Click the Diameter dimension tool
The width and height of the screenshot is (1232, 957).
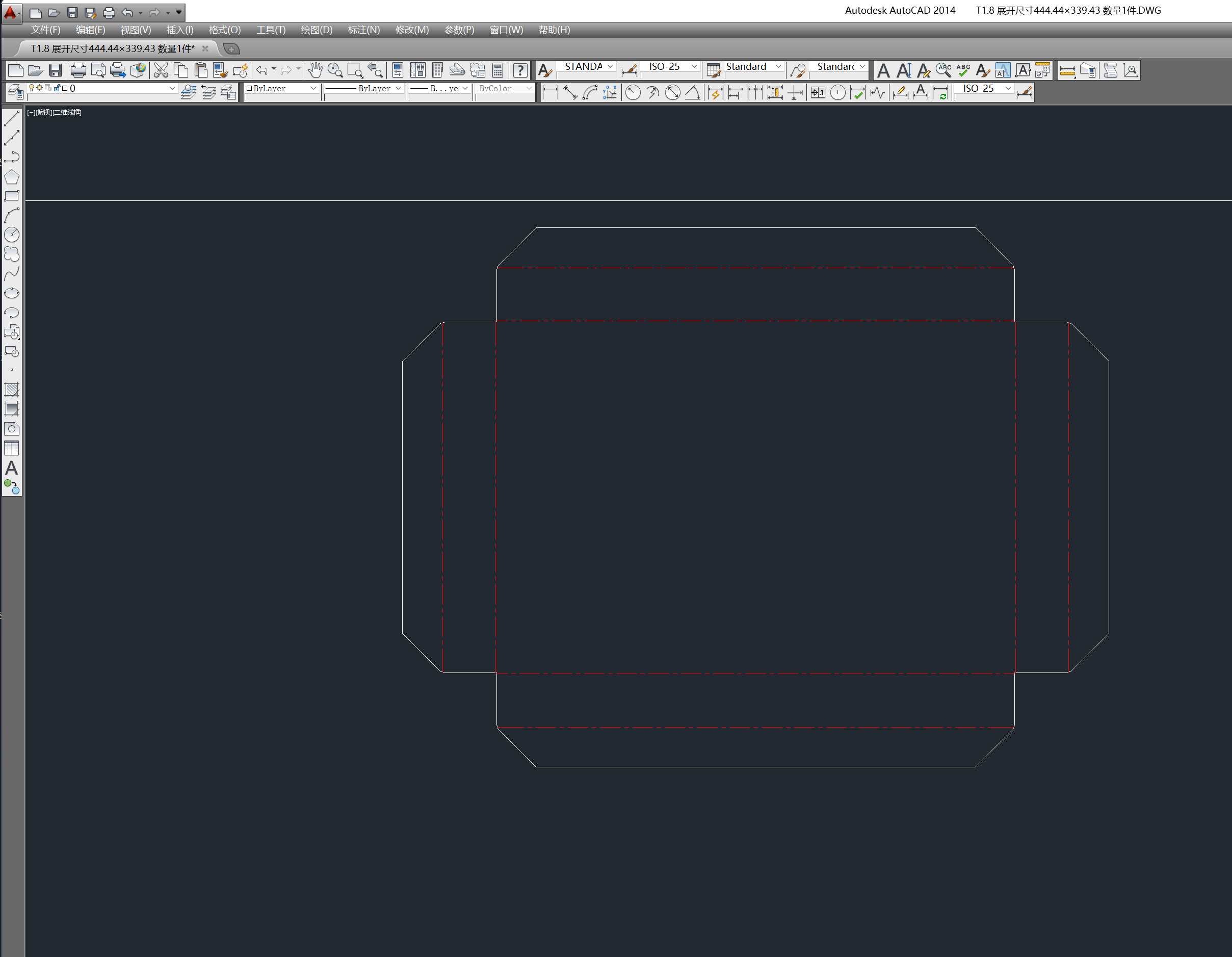click(x=672, y=92)
